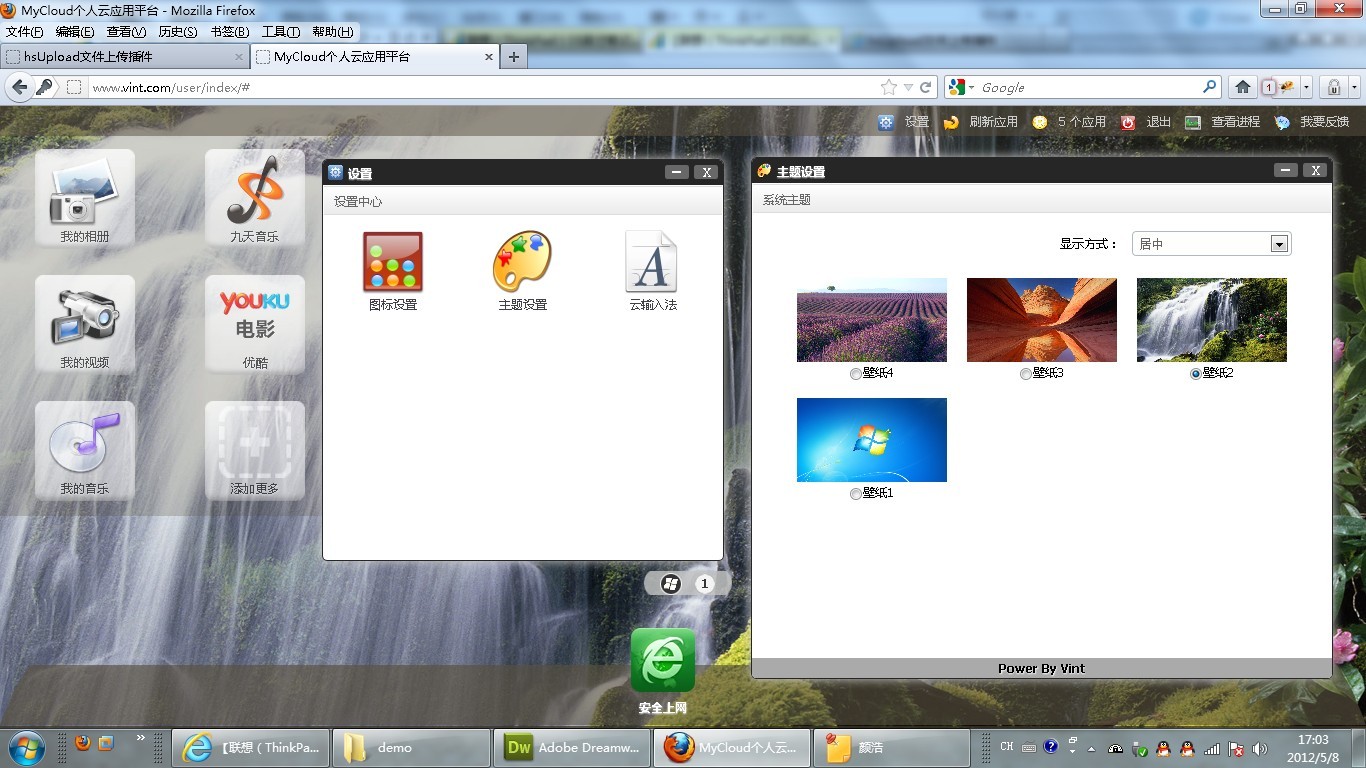Click the volume speaker tray icon
The width and height of the screenshot is (1366, 768).
tap(1260, 748)
